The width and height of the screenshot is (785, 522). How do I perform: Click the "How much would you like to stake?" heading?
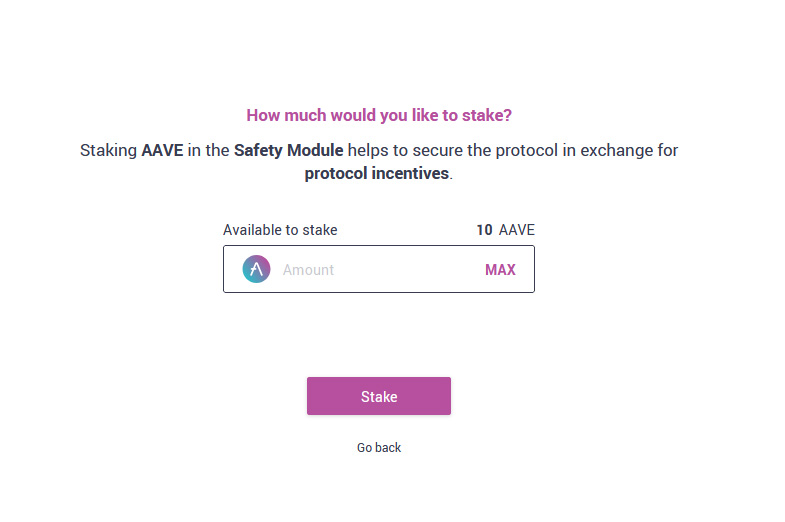(379, 115)
